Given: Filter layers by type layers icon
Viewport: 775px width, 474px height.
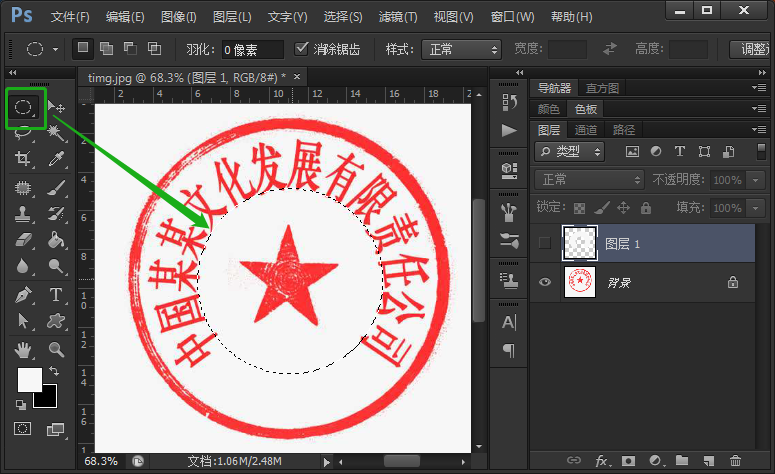Looking at the screenshot, I should click(x=680, y=151).
